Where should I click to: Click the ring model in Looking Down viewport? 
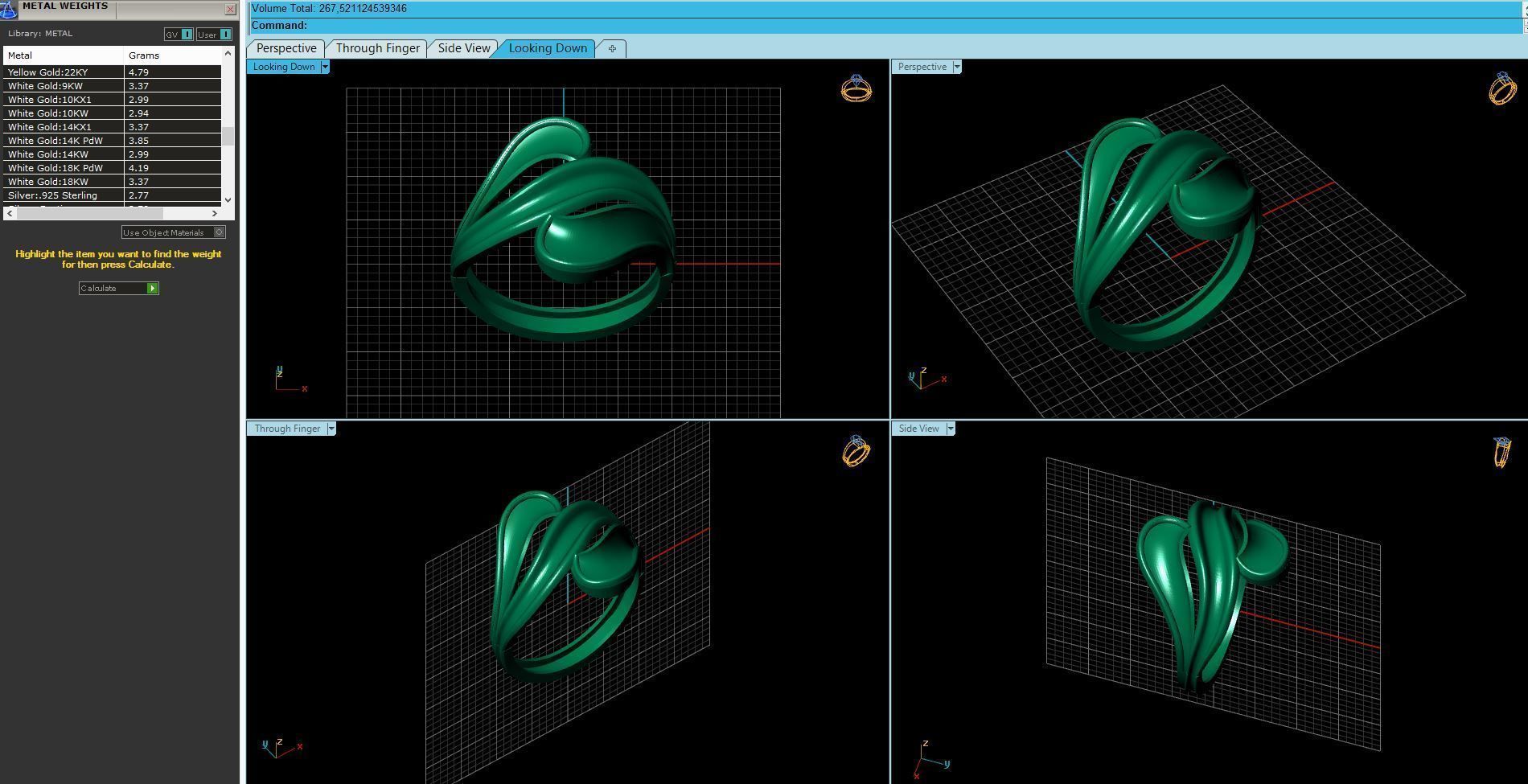pyautogui.click(x=563, y=229)
